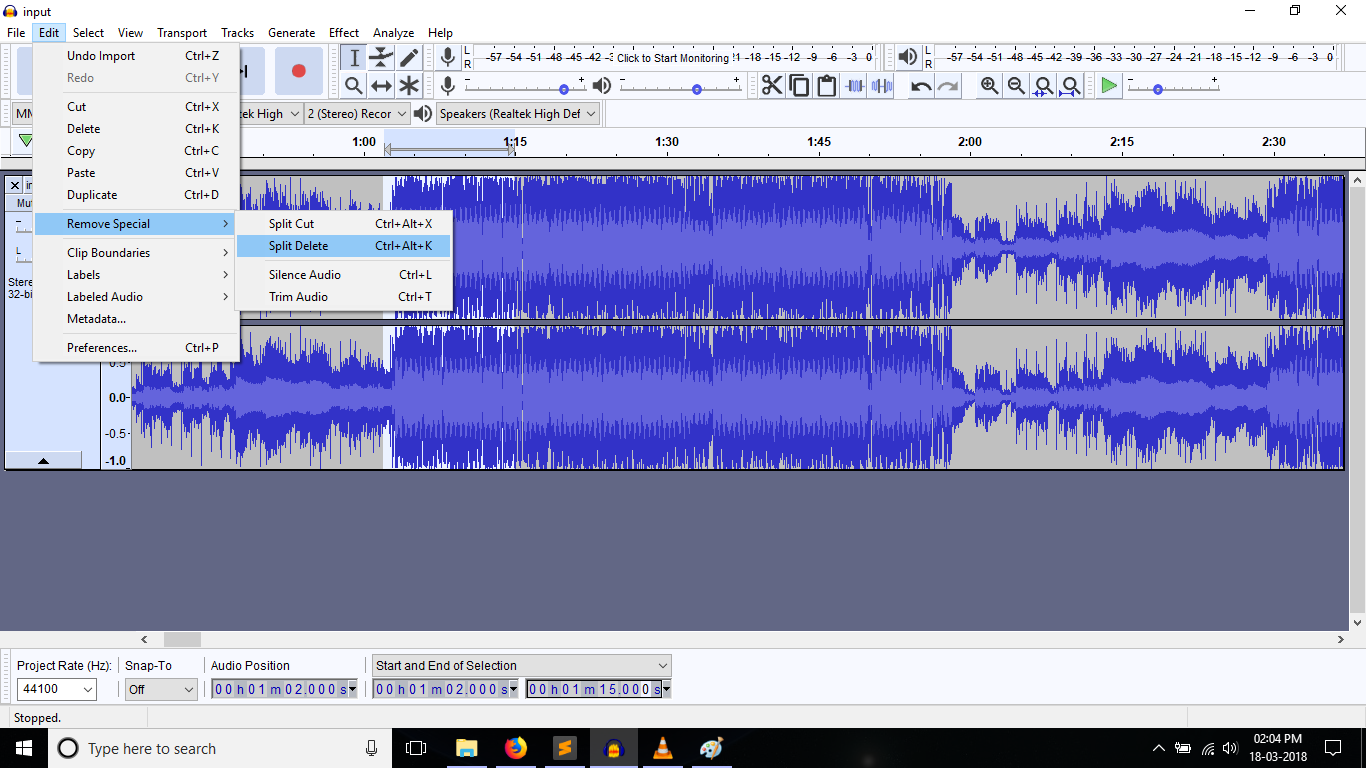Click the Cut scissors icon in toolbar

click(772, 86)
